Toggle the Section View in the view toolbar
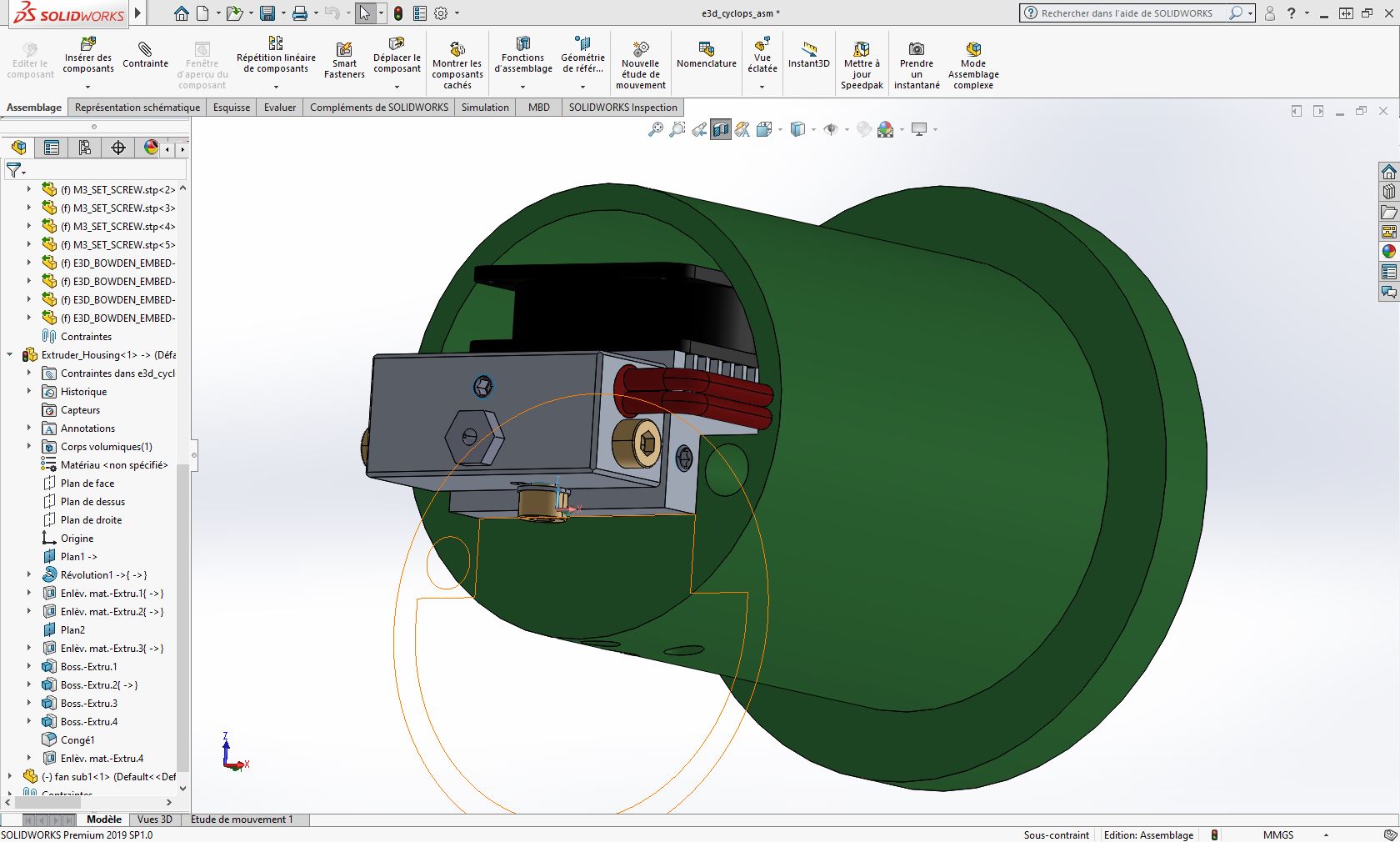This screenshot has height=842, width=1400. click(721, 129)
